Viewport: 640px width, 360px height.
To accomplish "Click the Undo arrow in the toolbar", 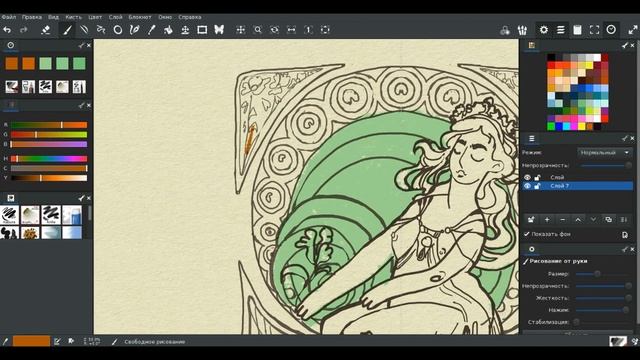I will tap(7, 30).
